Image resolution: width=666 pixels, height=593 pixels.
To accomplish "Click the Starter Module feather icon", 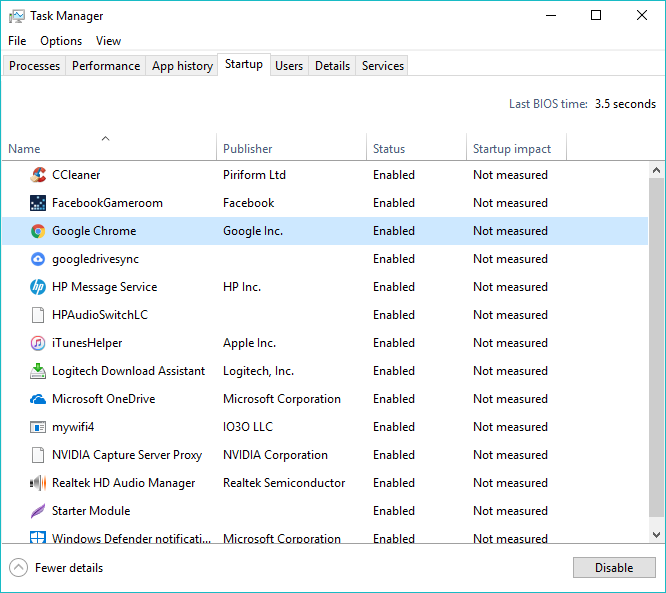I will [x=38, y=511].
